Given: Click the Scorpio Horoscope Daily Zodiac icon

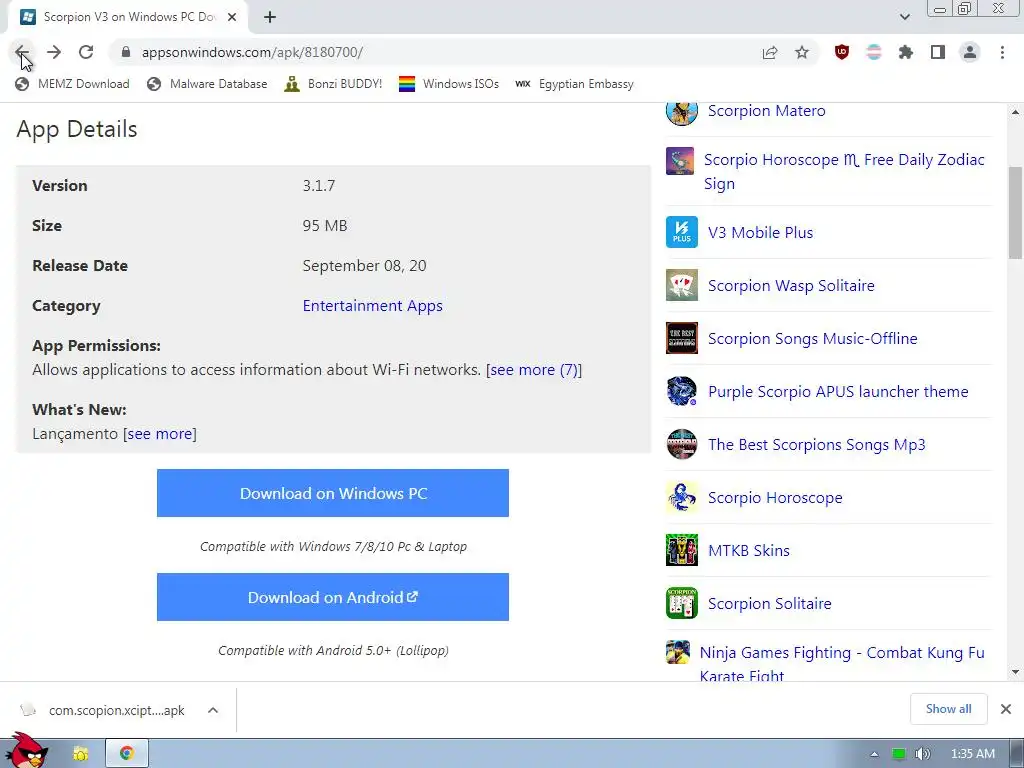Looking at the screenshot, I should pos(680,161).
